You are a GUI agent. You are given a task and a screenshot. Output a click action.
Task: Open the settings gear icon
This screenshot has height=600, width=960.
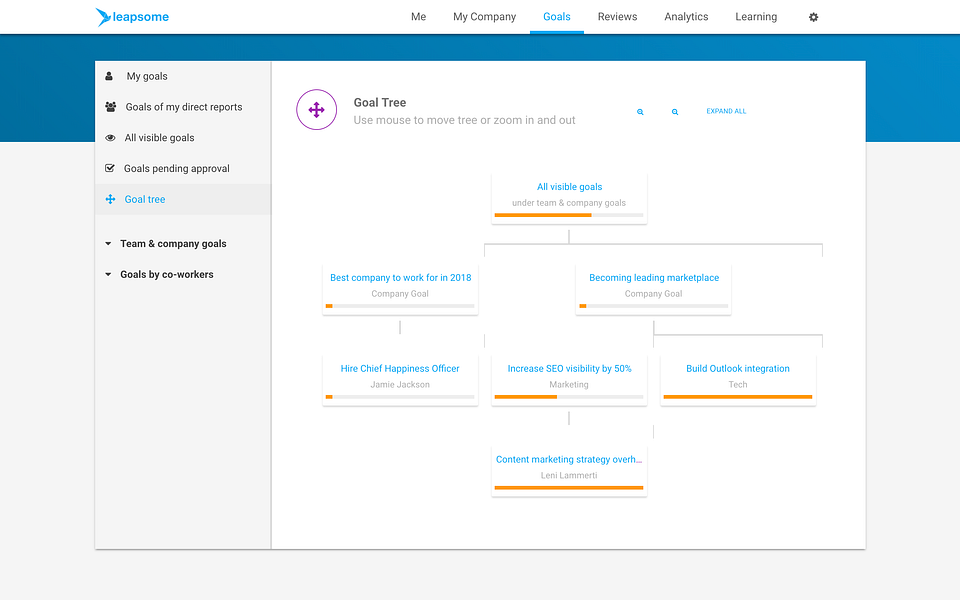tap(813, 17)
